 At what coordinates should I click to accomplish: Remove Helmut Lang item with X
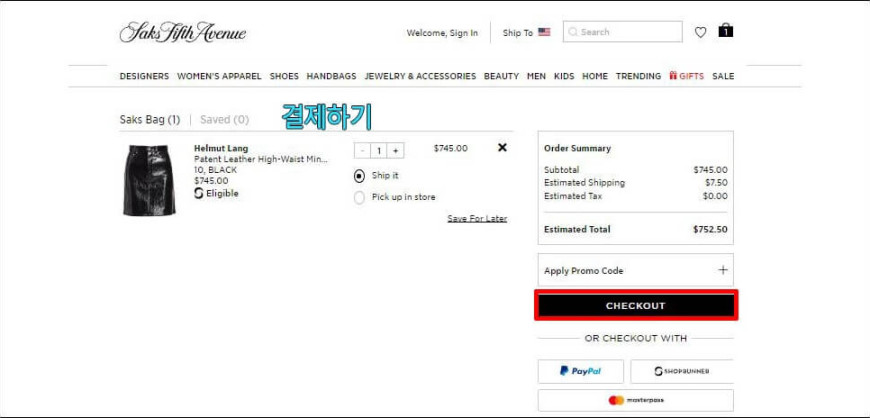pos(502,148)
